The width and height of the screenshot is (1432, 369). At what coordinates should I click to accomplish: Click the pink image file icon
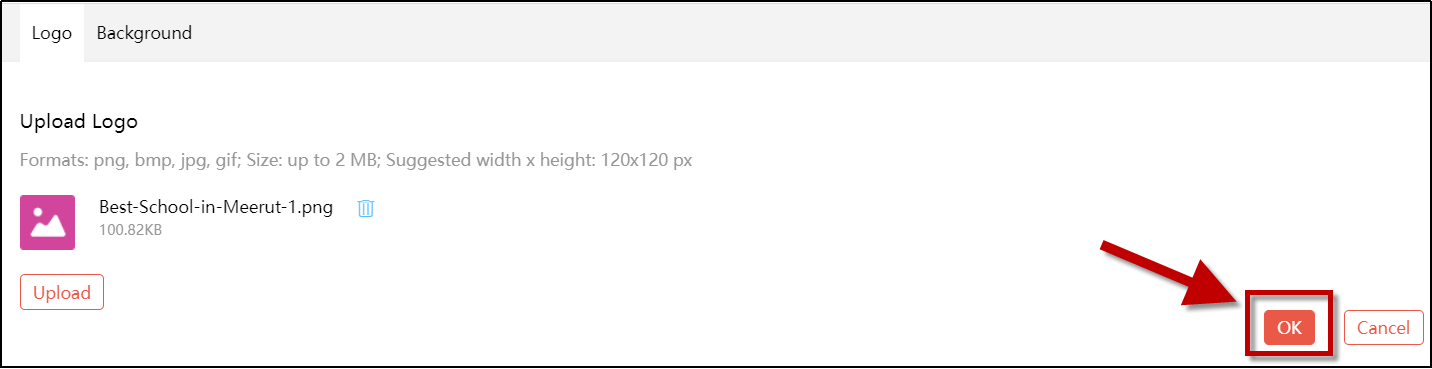pyautogui.click(x=47, y=222)
